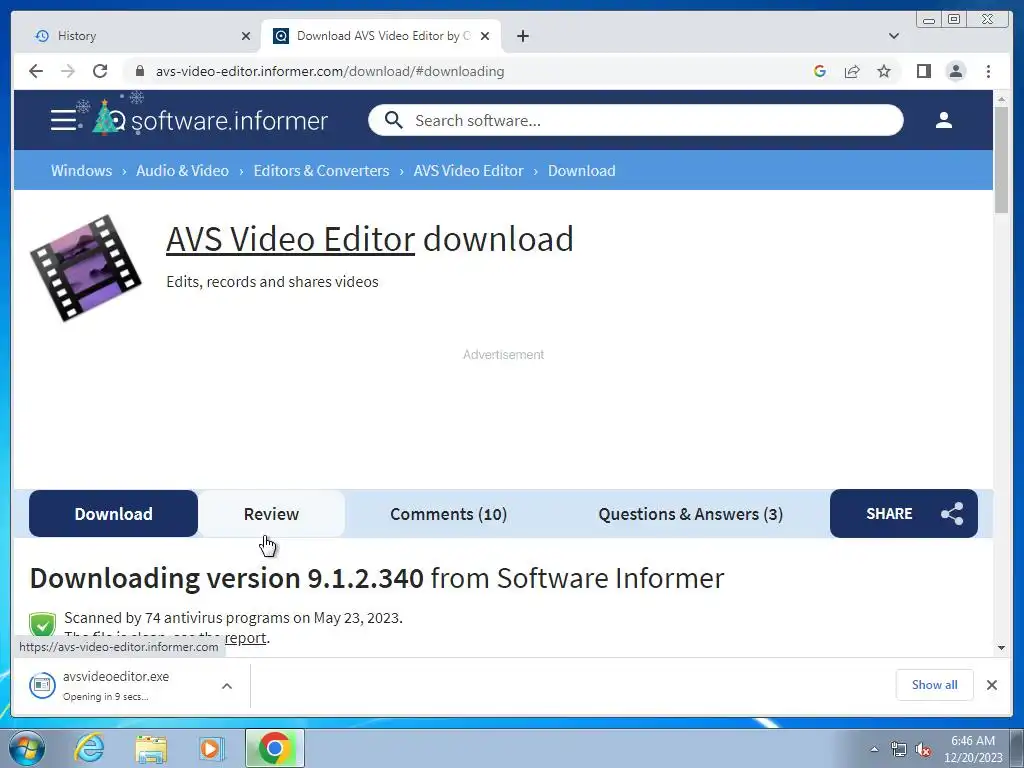
Task: Open Windows Media Player from taskbar
Action: click(211, 748)
